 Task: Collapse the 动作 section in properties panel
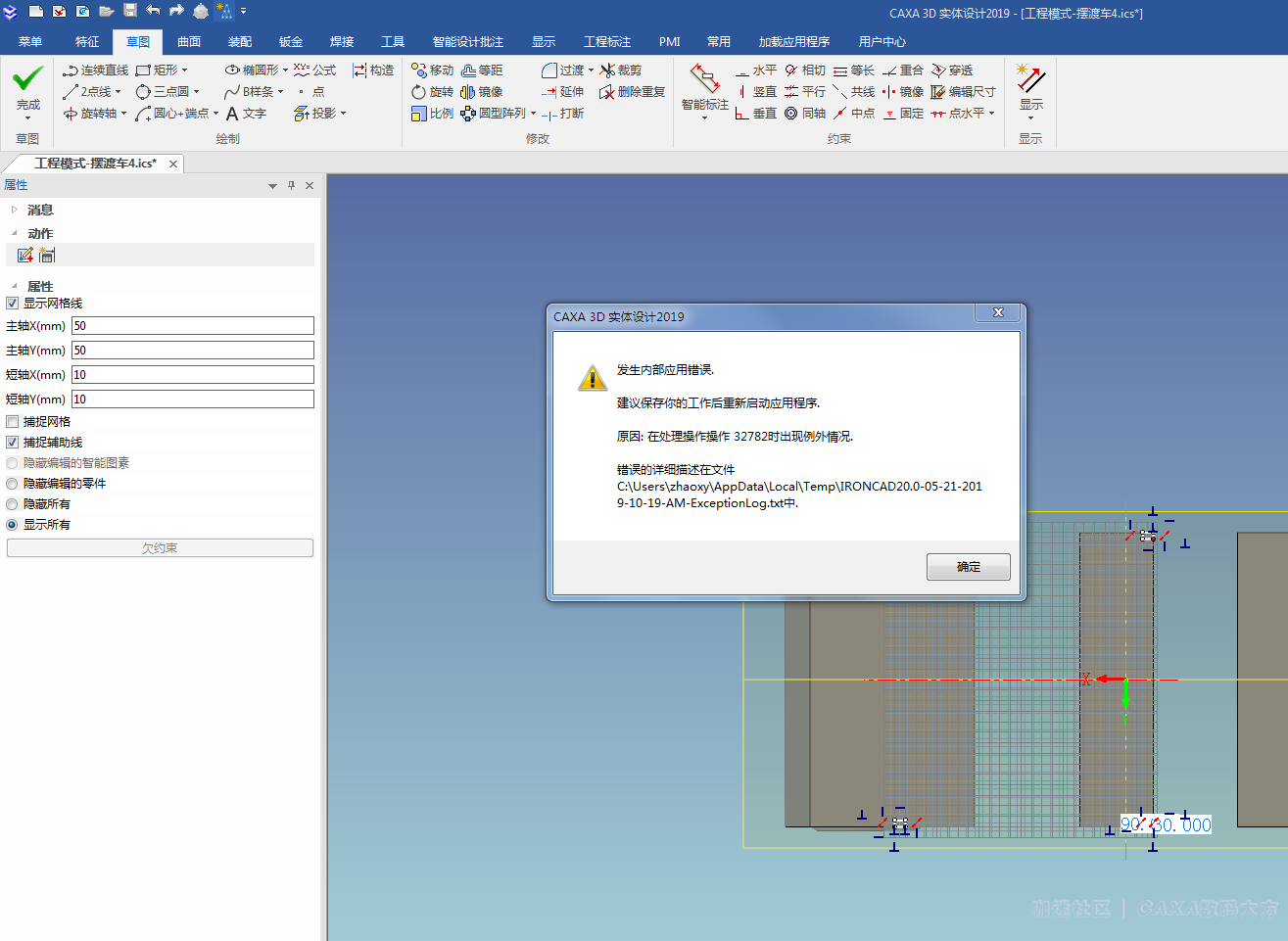[14, 233]
